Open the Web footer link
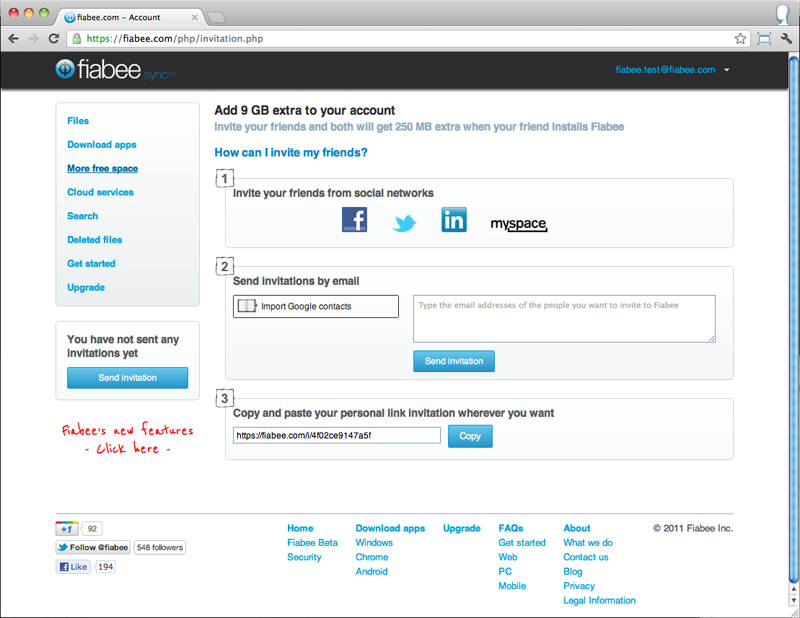Screen dimensions: 800x618 508,557
